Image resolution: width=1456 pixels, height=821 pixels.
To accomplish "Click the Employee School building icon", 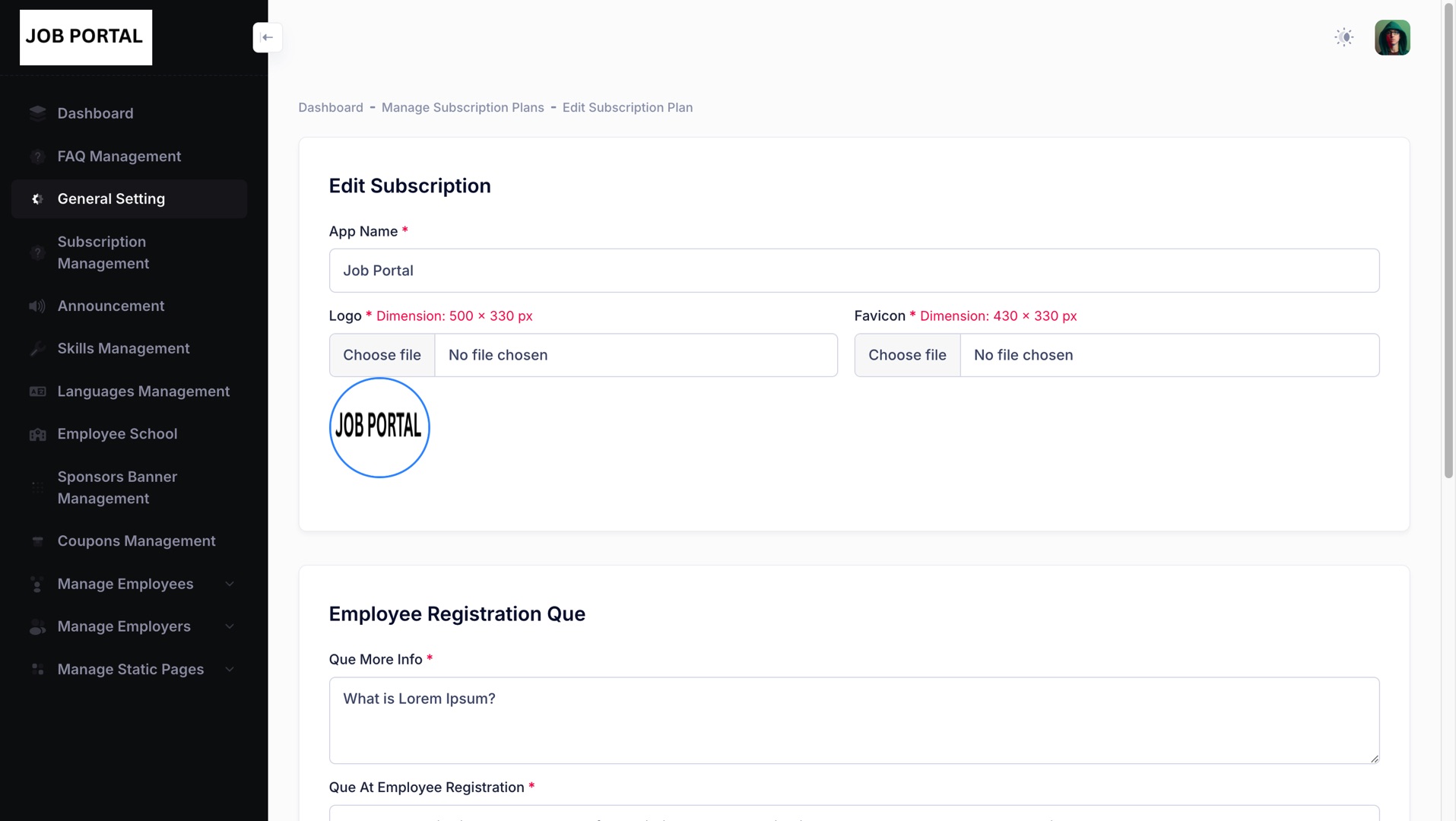I will pyautogui.click(x=37, y=434).
